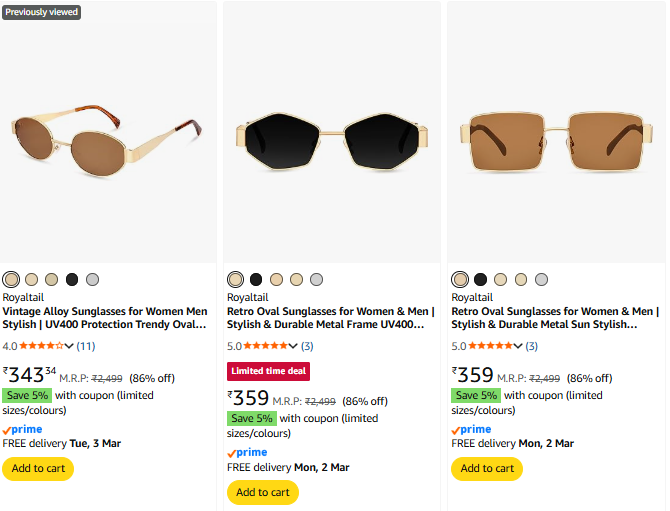Click the star rating of the middle product
This screenshot has width=670, height=511.
266,346
